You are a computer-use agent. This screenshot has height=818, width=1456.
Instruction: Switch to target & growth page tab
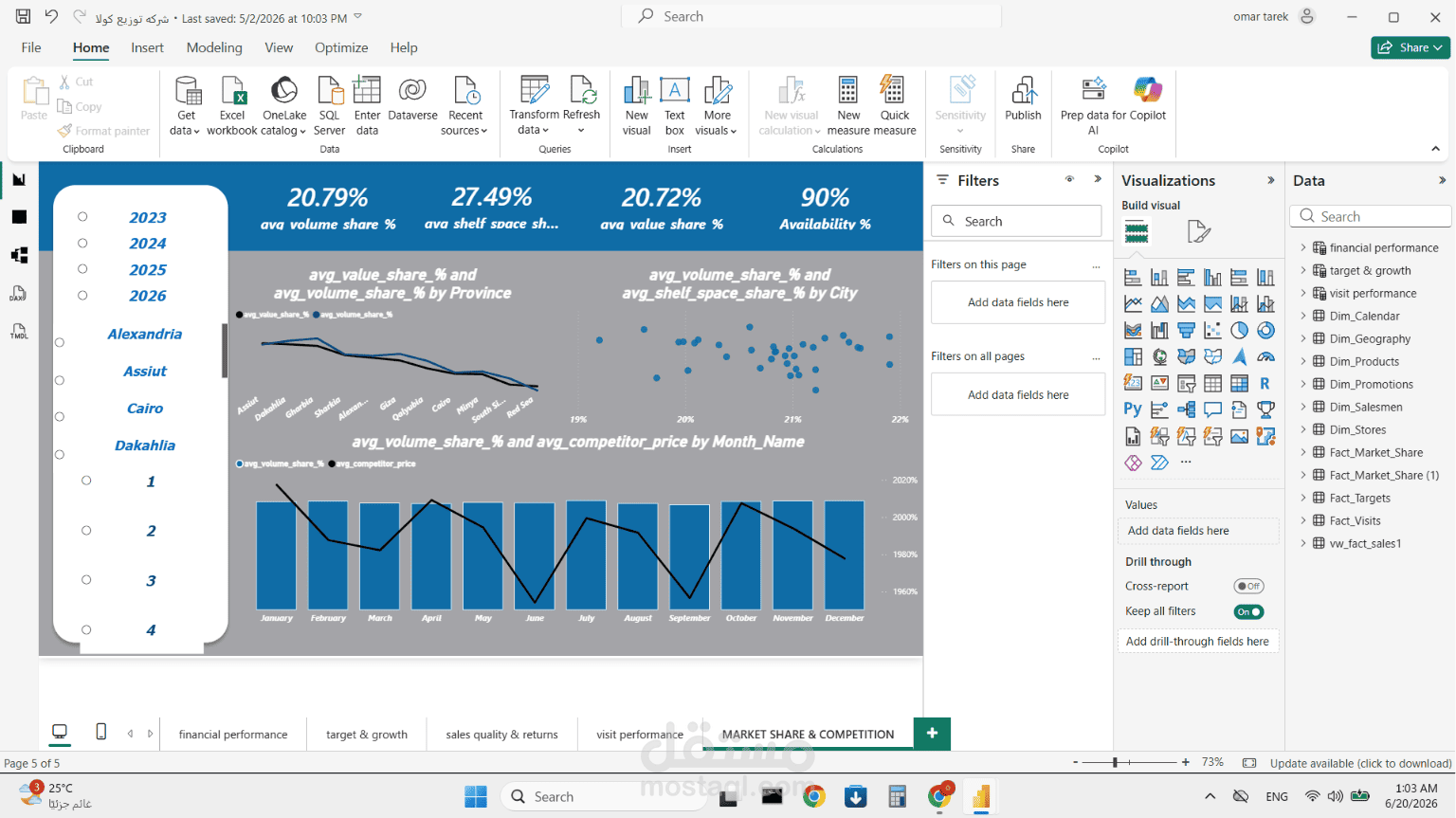(367, 735)
